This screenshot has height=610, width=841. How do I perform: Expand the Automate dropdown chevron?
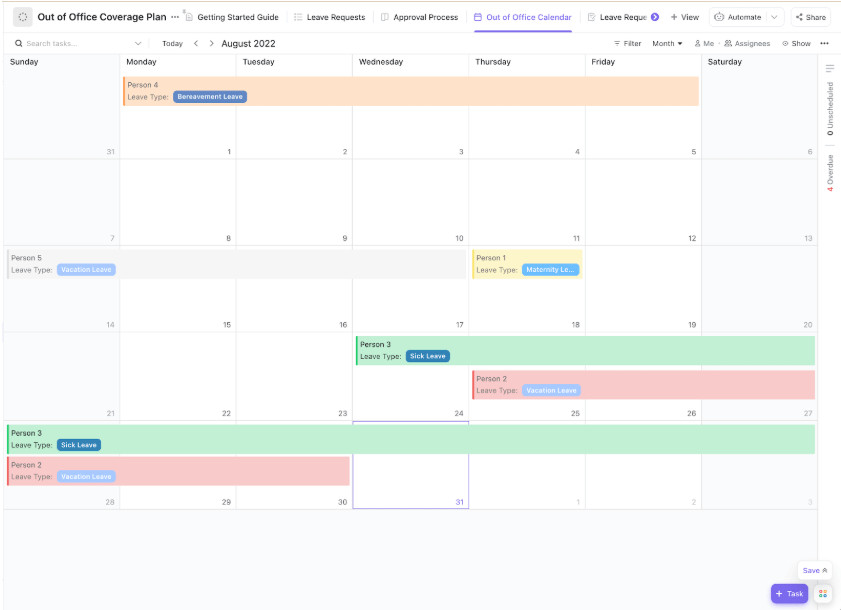tap(774, 17)
